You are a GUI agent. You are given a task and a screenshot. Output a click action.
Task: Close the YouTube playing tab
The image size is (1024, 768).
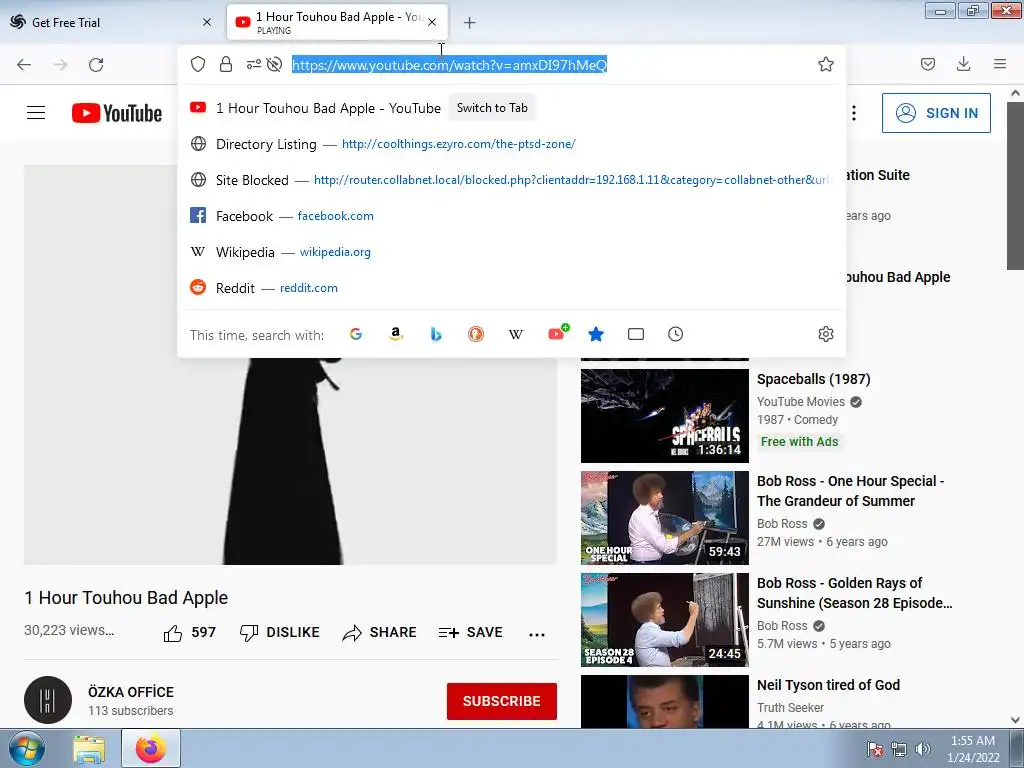coord(432,22)
